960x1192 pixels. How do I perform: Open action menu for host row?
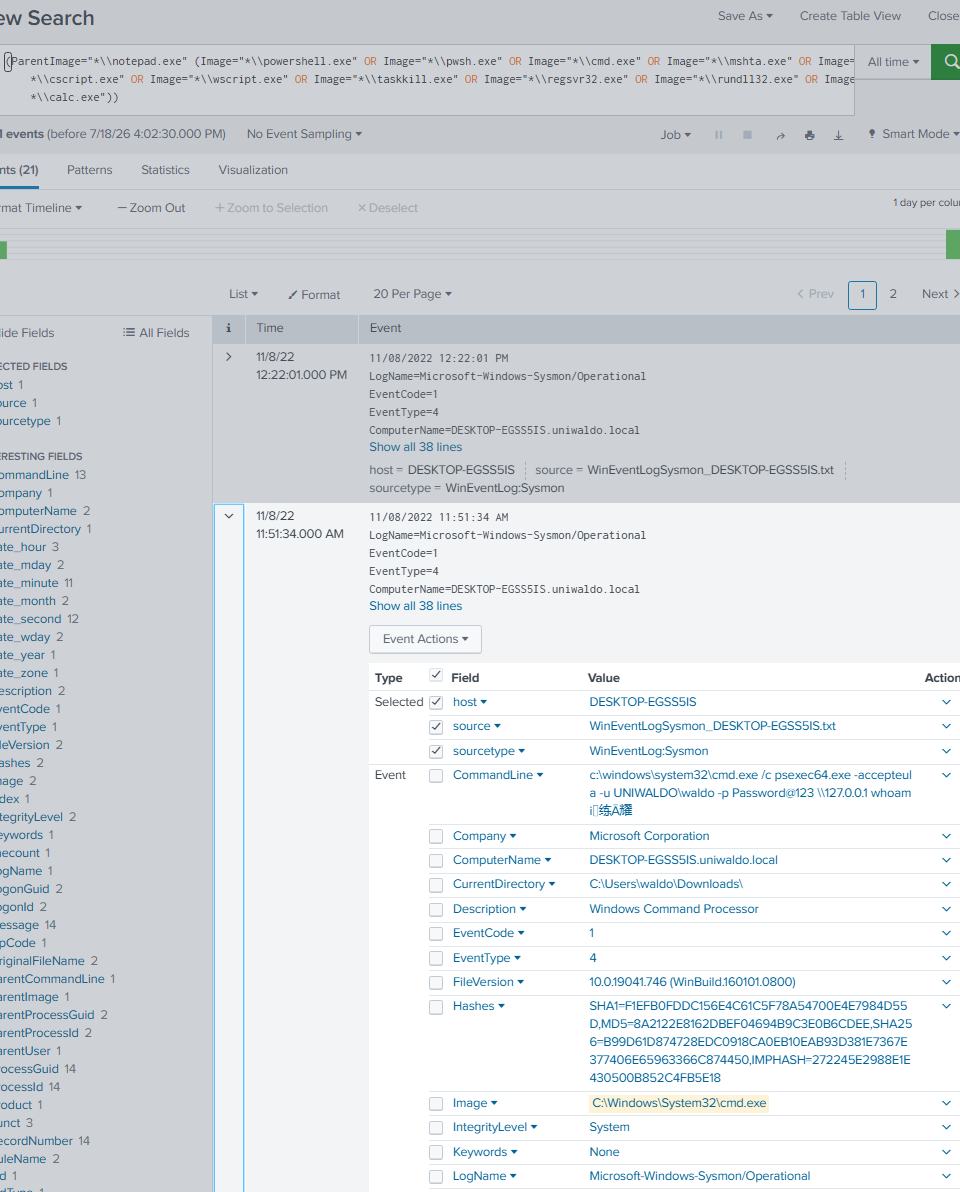coord(946,702)
